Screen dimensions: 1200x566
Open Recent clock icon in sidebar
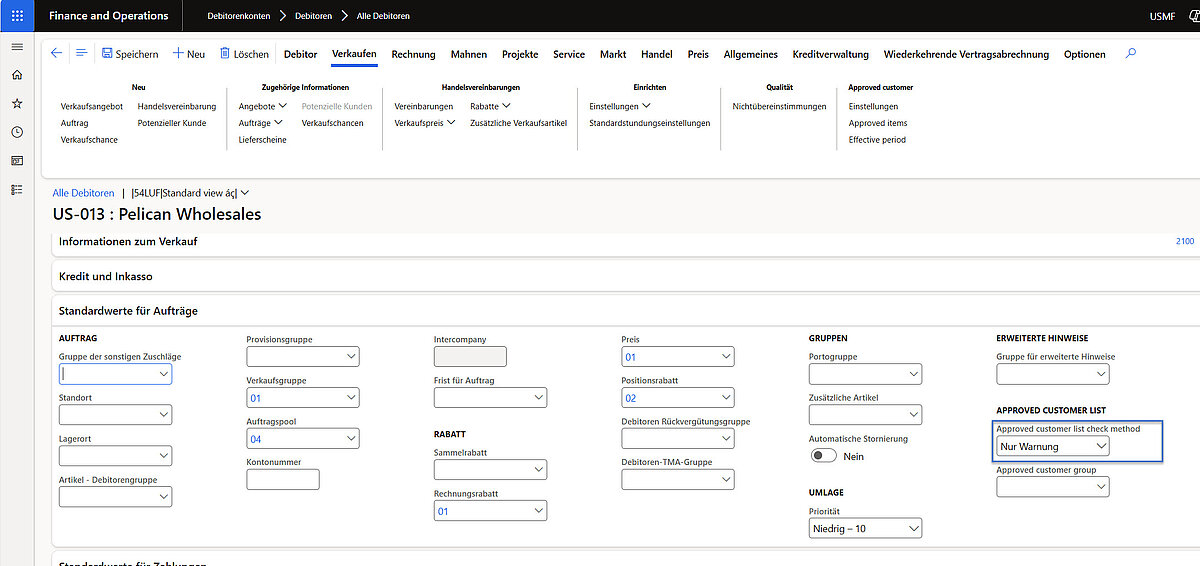pos(17,132)
